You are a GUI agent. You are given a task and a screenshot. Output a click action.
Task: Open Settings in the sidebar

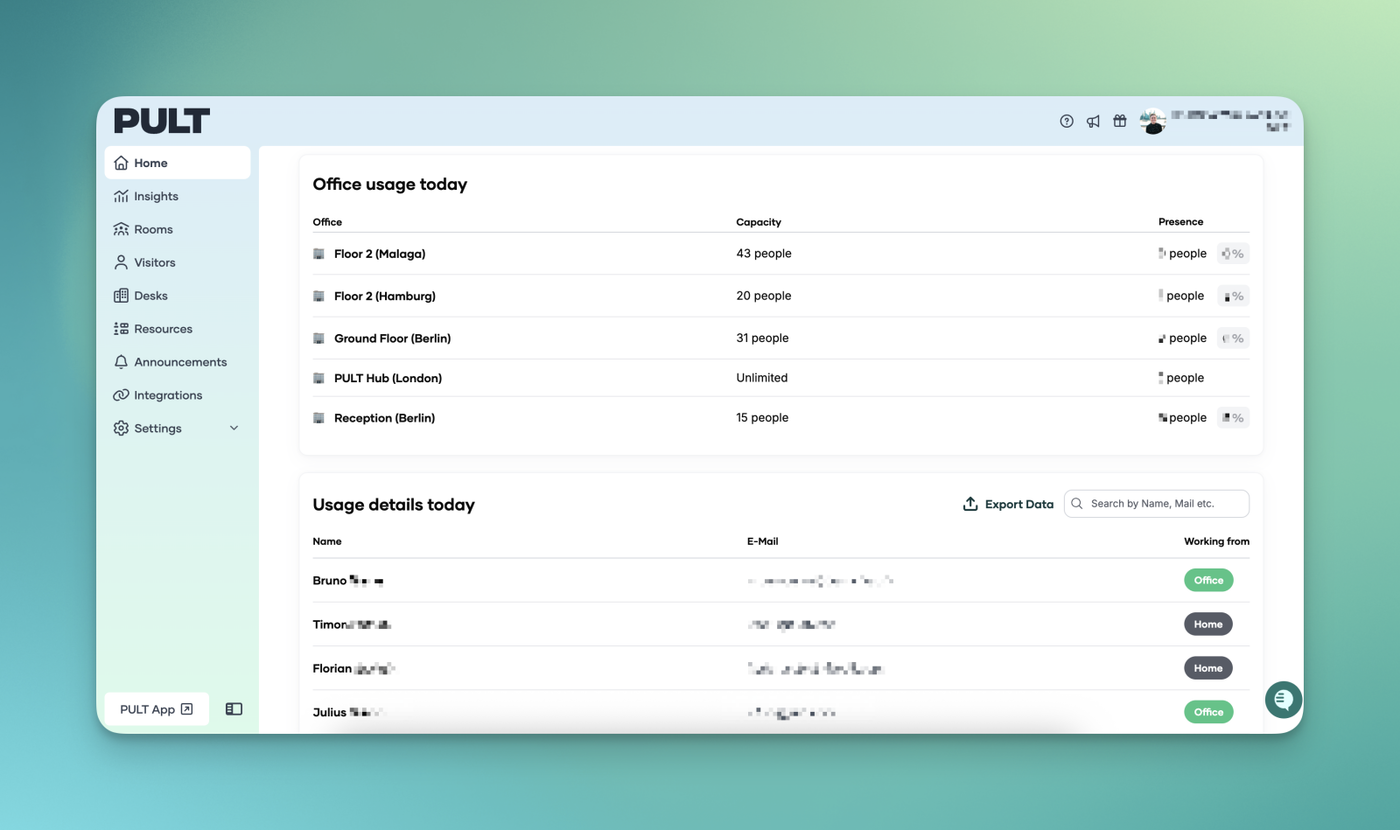[x=158, y=428]
